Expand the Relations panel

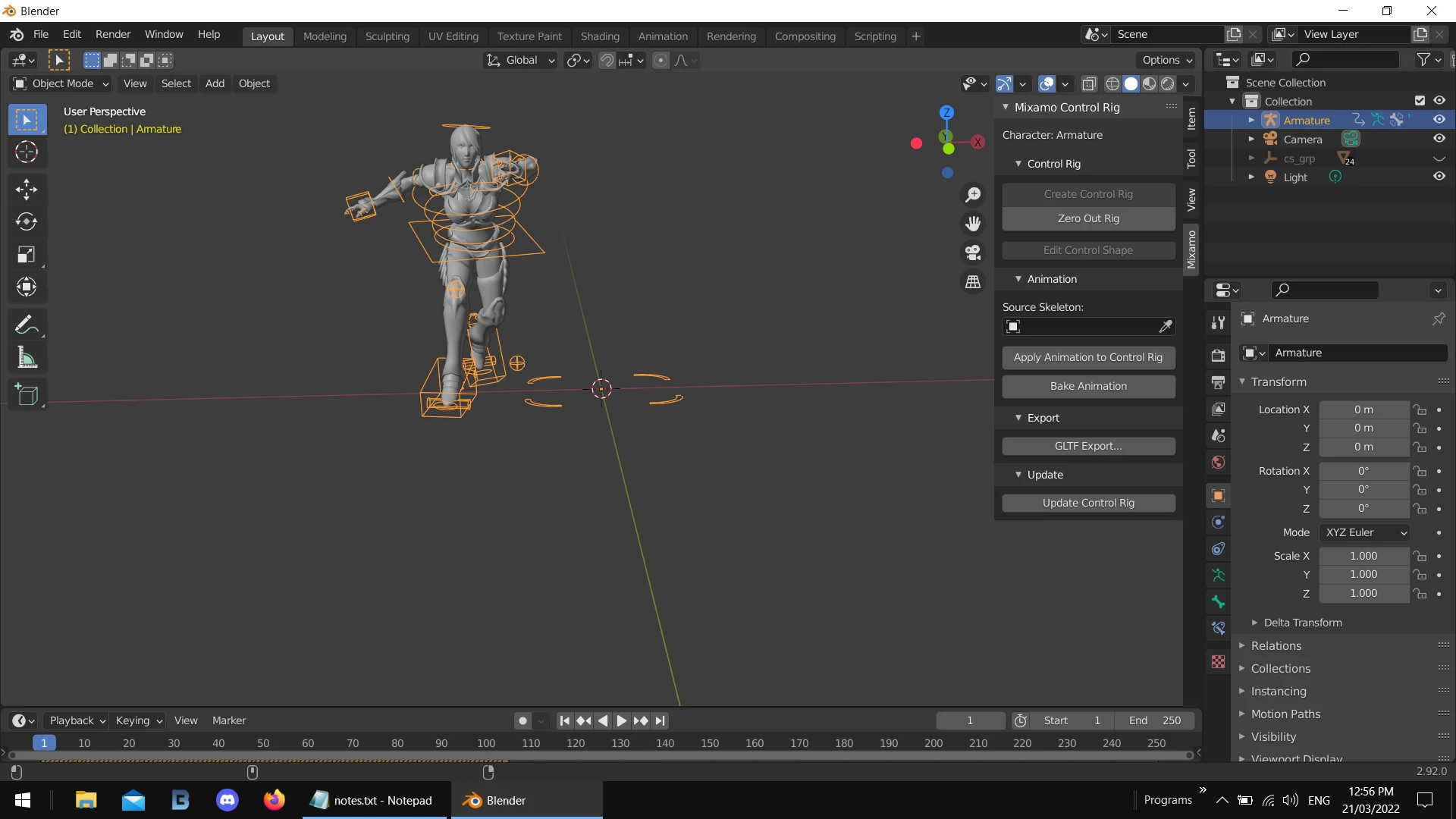(x=1276, y=645)
